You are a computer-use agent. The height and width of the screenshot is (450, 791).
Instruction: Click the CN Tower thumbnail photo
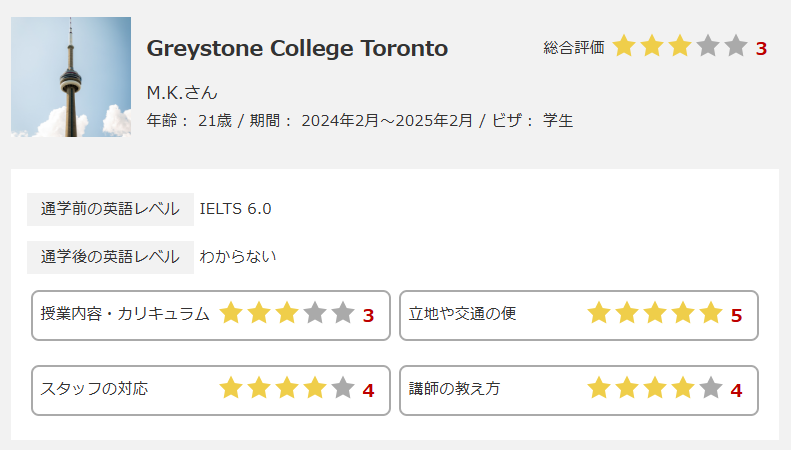(71, 77)
